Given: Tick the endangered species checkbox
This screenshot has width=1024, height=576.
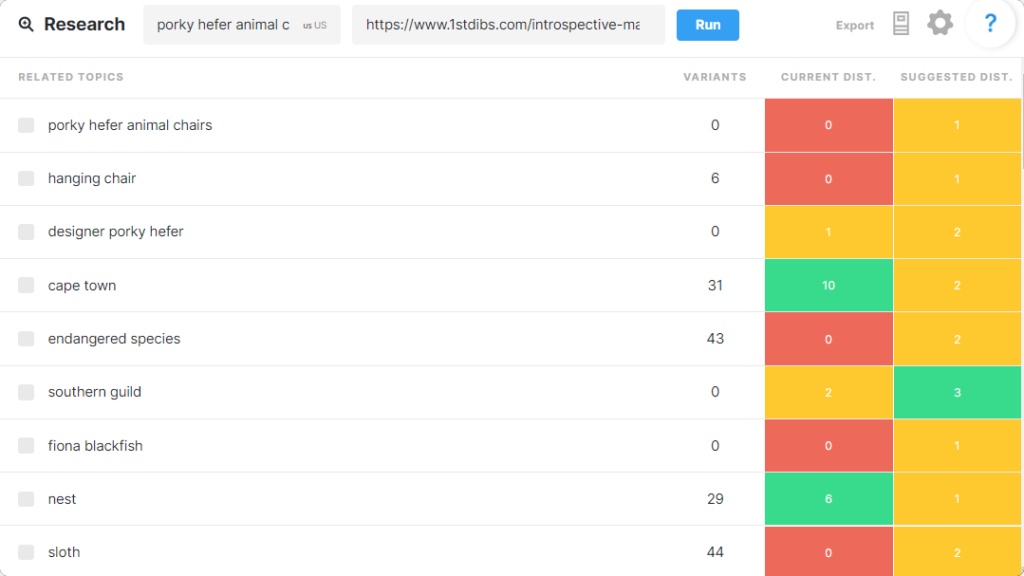Looking at the screenshot, I should click(25, 338).
